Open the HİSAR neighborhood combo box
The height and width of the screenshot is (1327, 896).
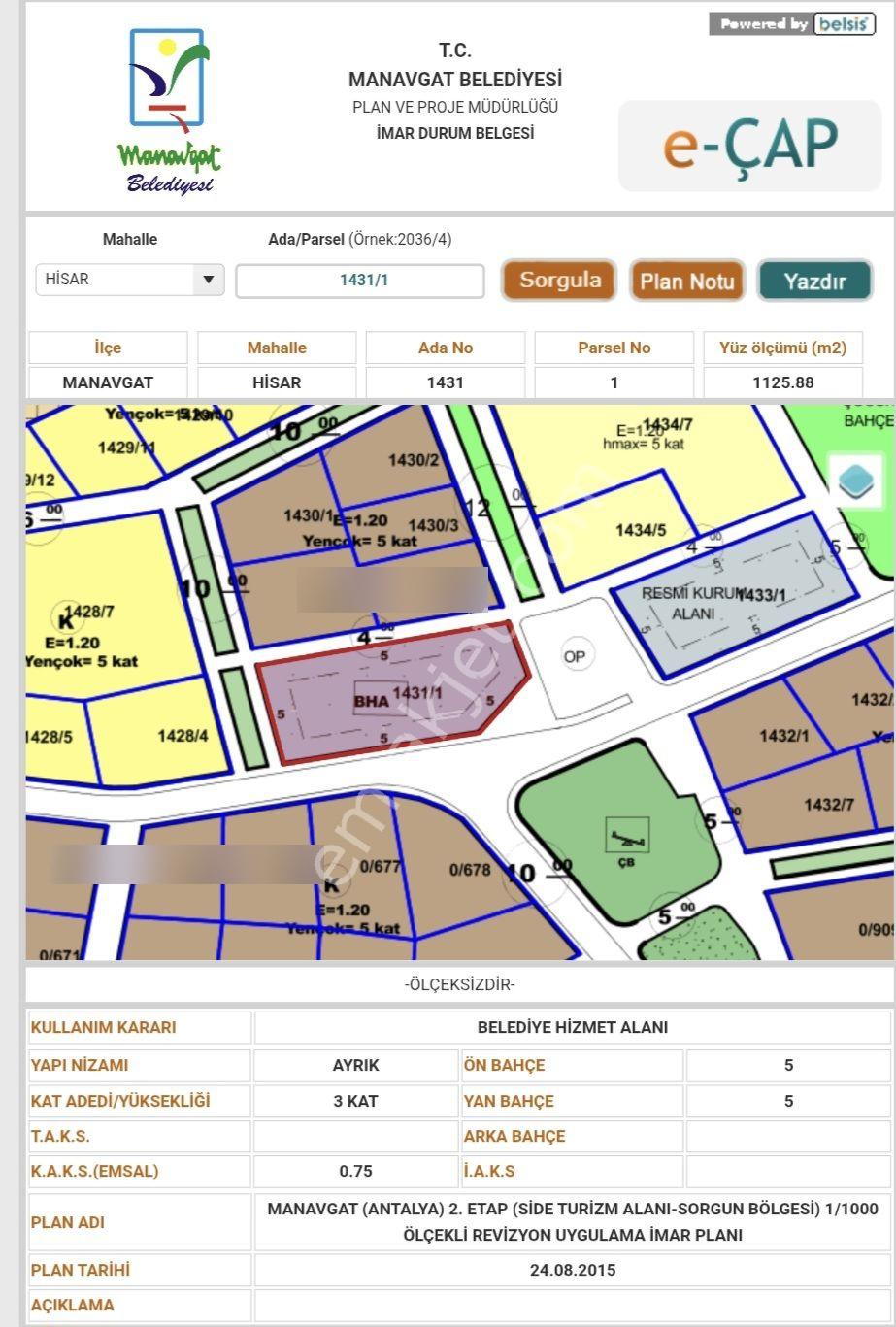(130, 280)
